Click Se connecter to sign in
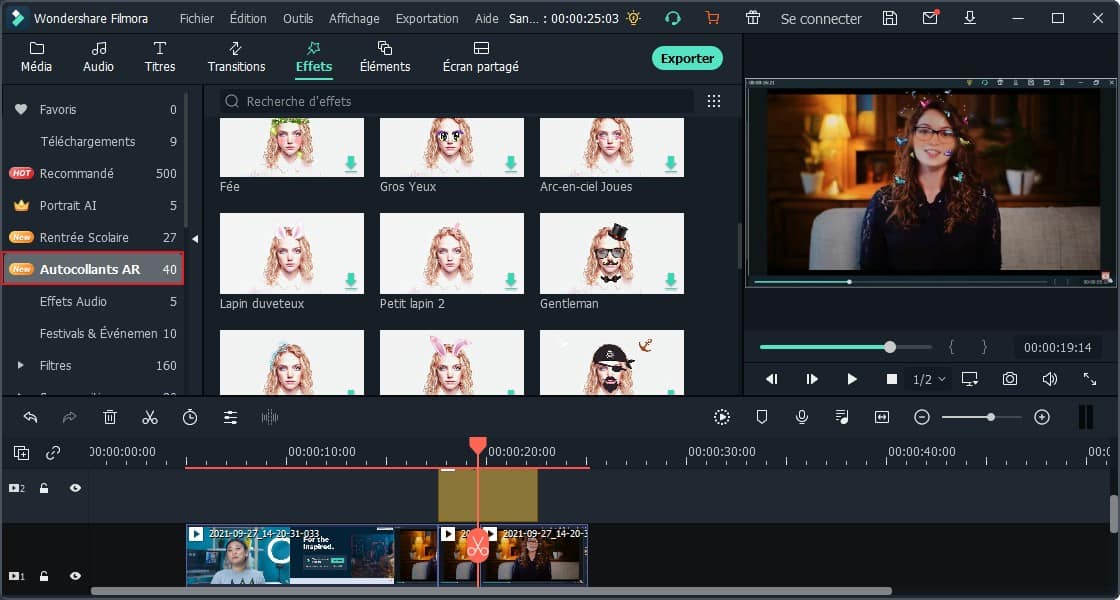1120x600 pixels. tap(820, 18)
